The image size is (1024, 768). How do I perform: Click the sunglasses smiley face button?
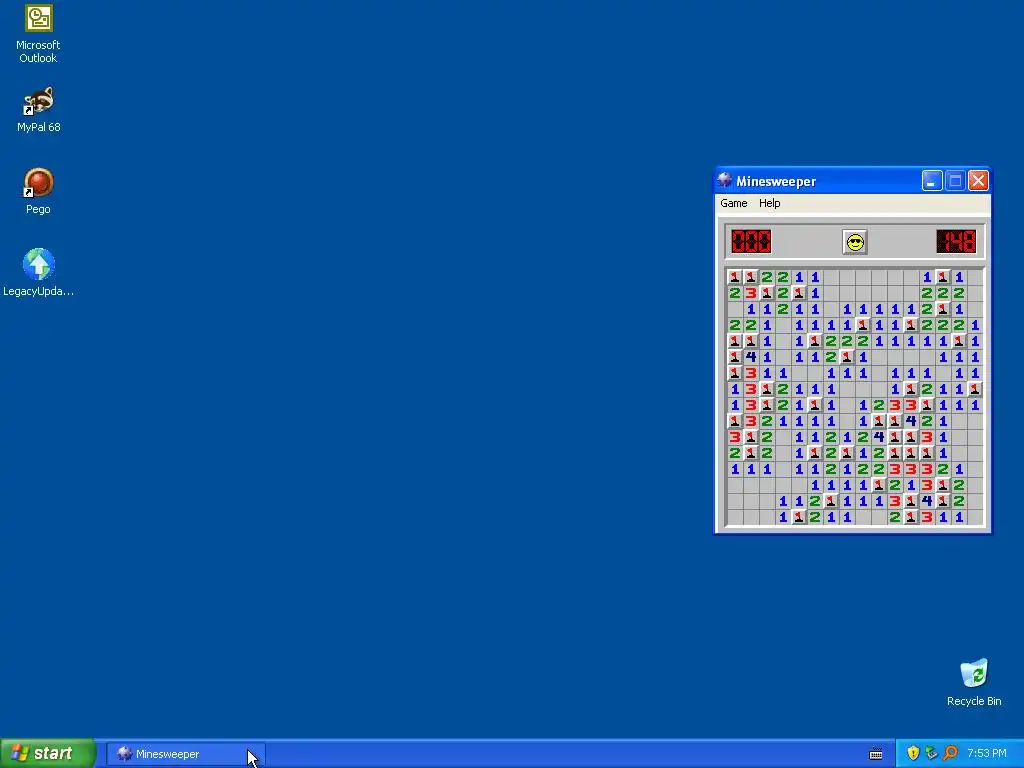click(854, 242)
